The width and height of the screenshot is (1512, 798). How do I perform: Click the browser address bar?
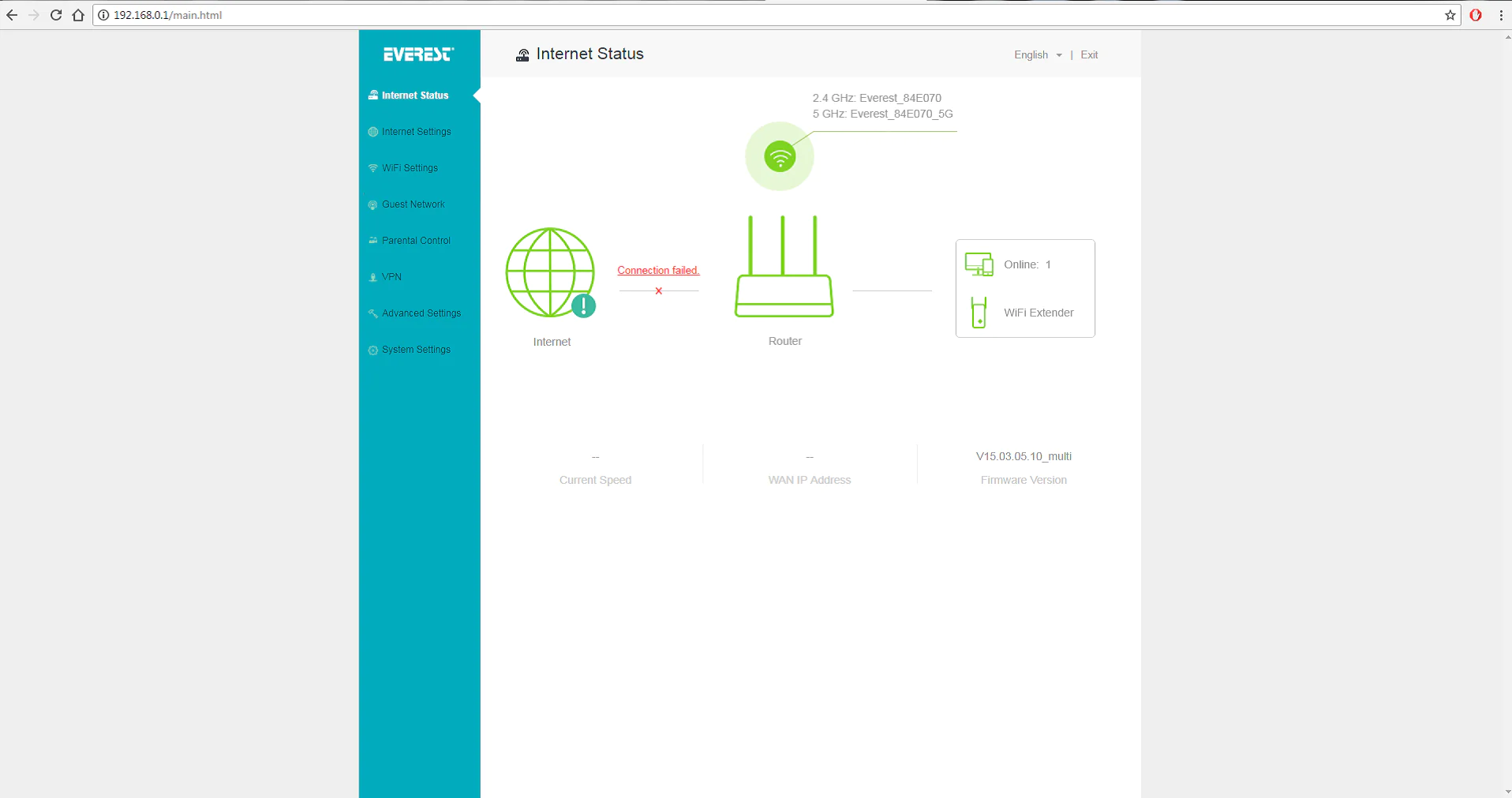[710, 15]
